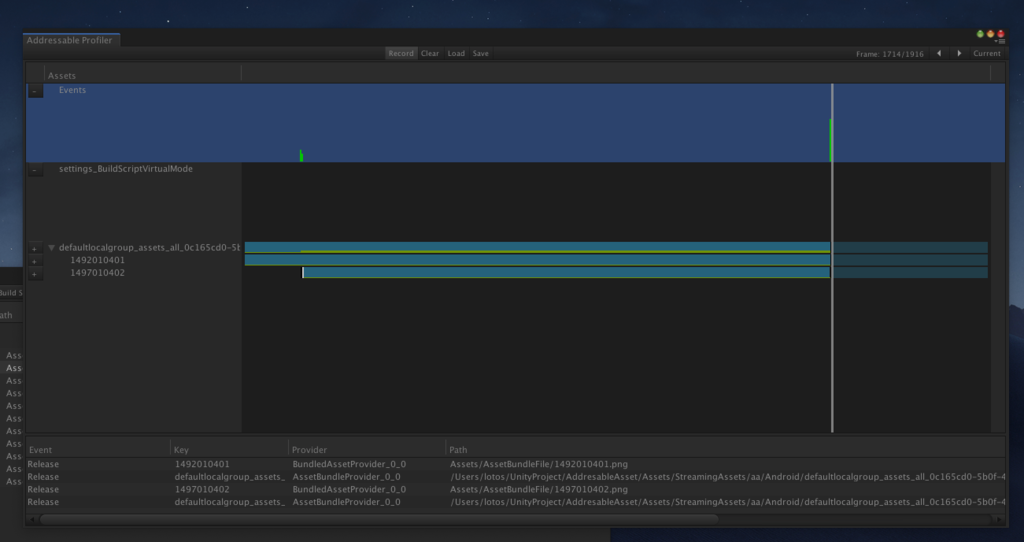Click the 1492010401 timeline bar

coord(537,260)
